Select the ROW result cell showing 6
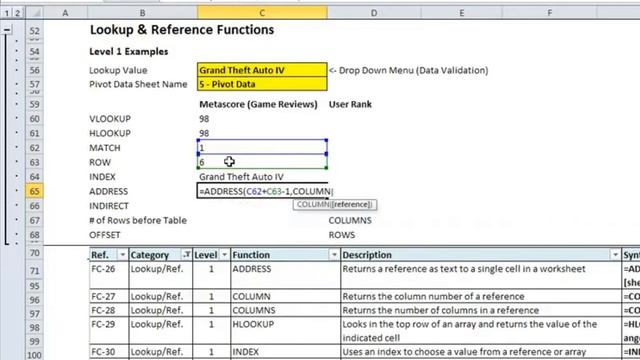This screenshot has width=640, height=360. (x=262, y=162)
